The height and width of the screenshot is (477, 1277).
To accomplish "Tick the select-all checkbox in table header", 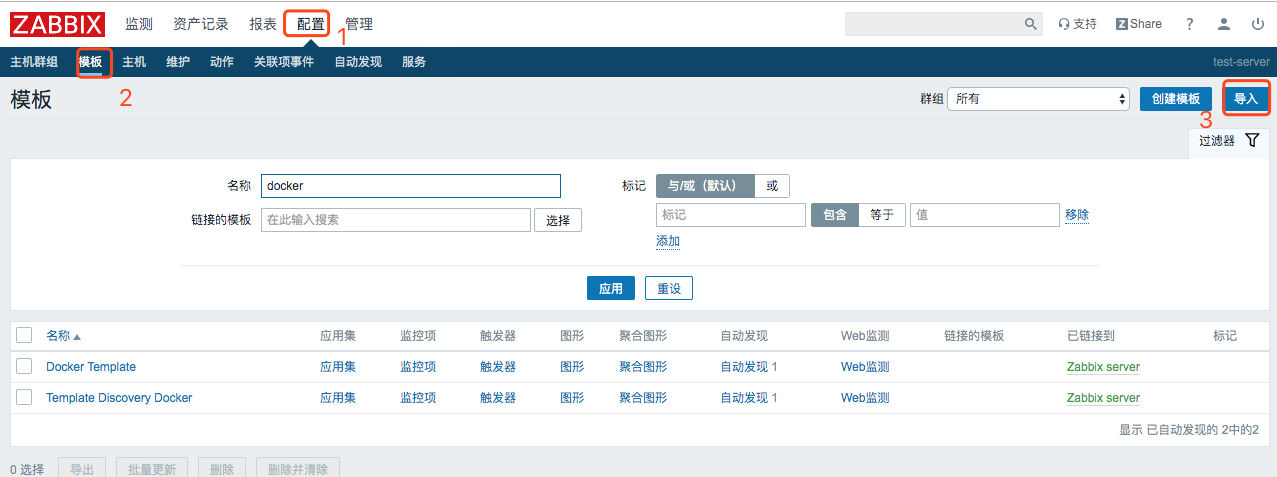I will [25, 335].
